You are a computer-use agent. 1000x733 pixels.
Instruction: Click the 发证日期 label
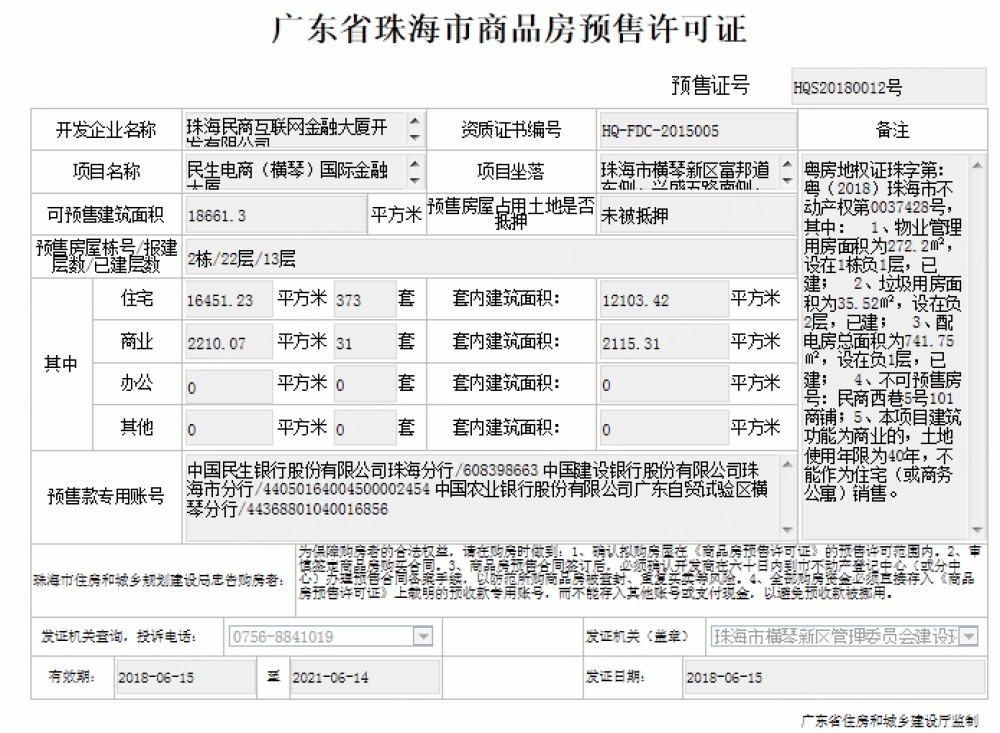[x=615, y=676]
